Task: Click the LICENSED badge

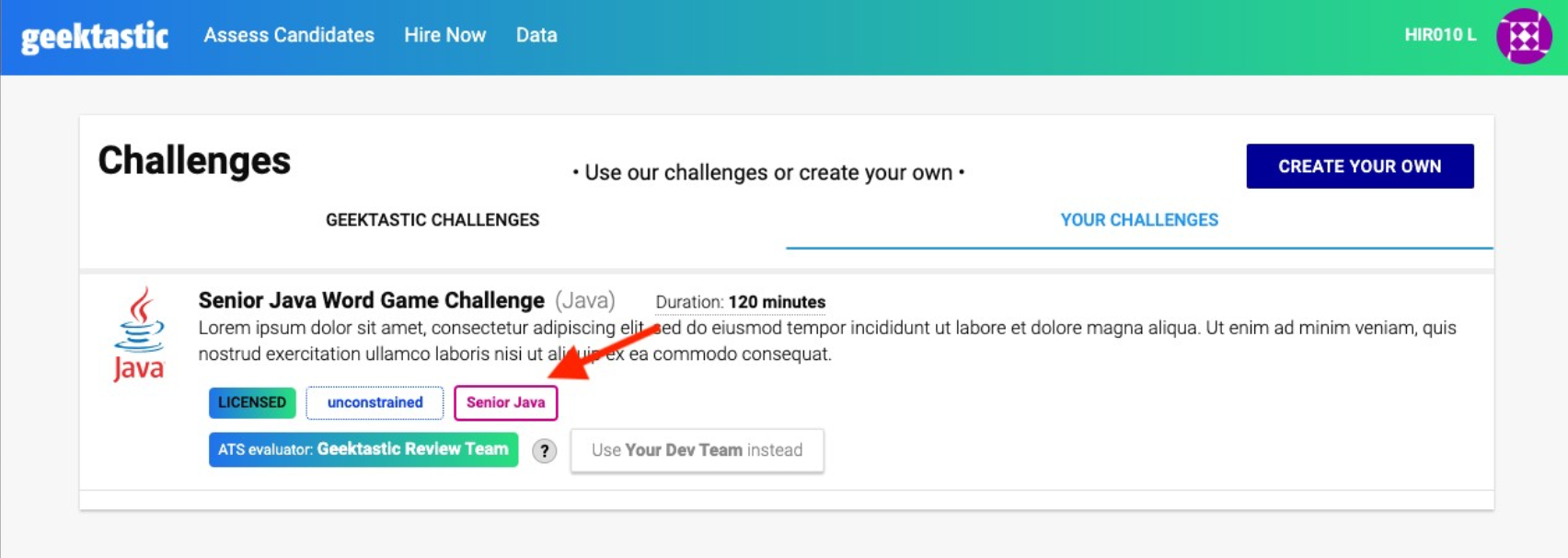Action: coord(251,402)
